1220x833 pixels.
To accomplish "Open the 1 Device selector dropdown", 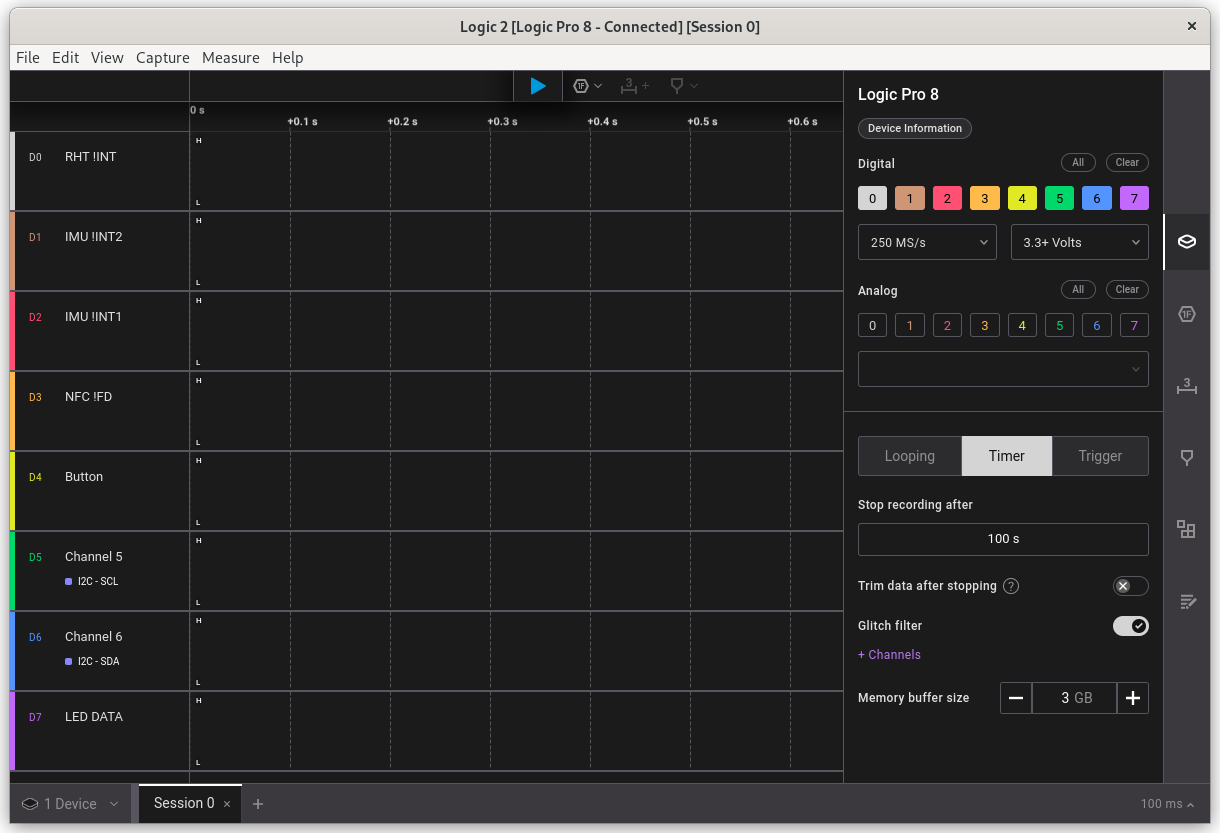I will (x=70, y=804).
